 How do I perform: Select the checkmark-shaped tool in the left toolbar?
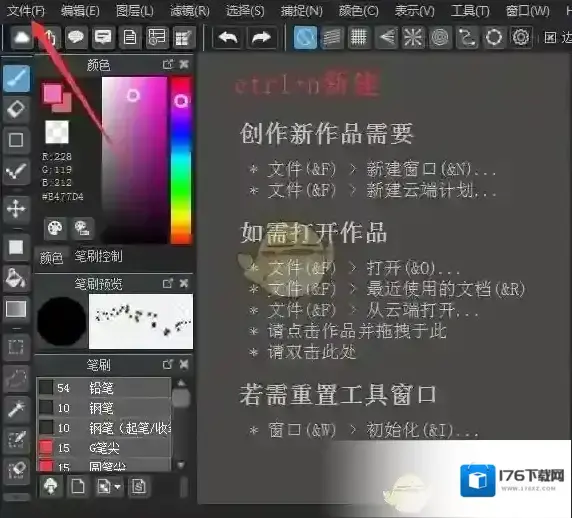coord(16,171)
